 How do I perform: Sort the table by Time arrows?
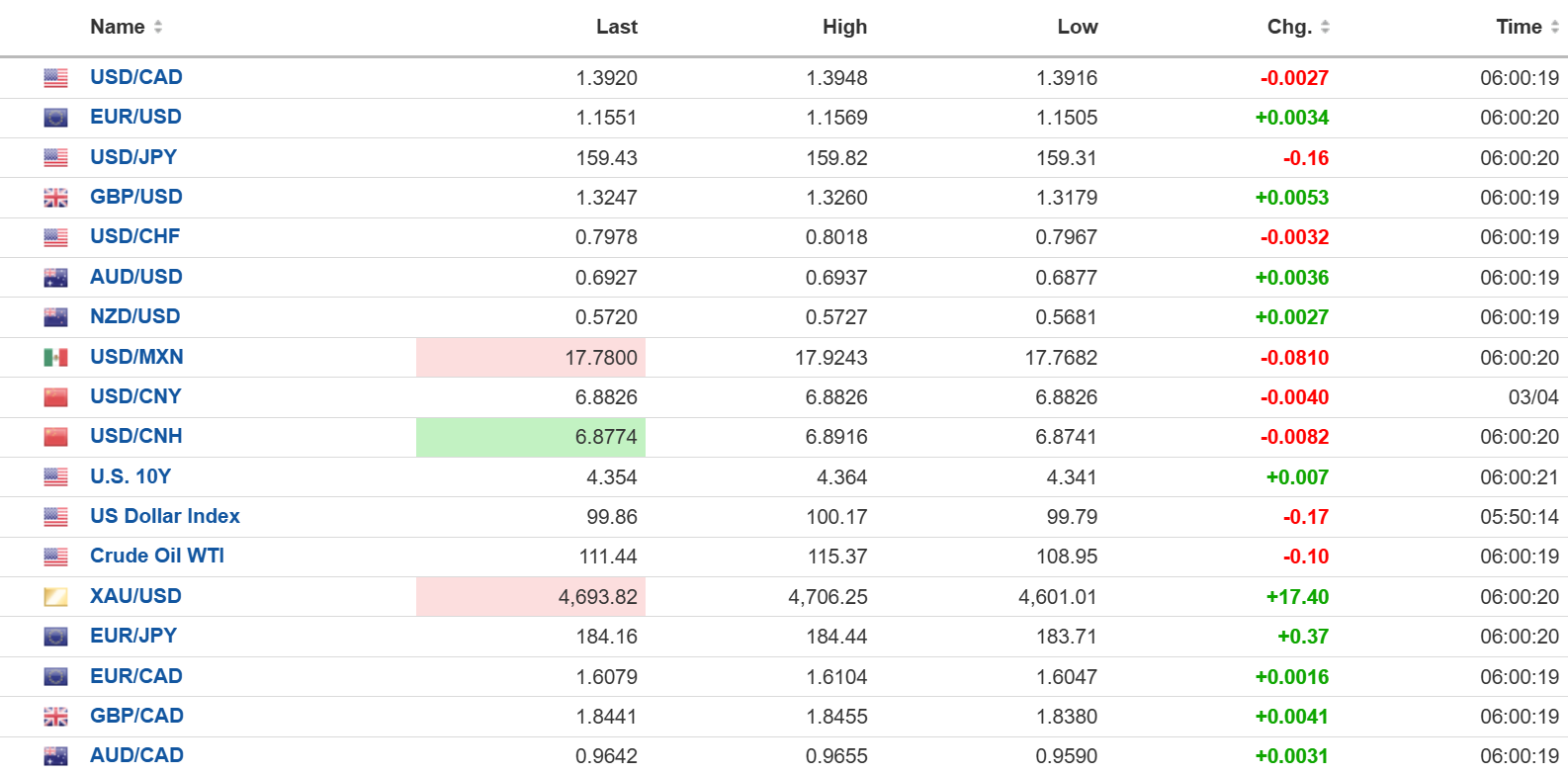pos(1554,28)
